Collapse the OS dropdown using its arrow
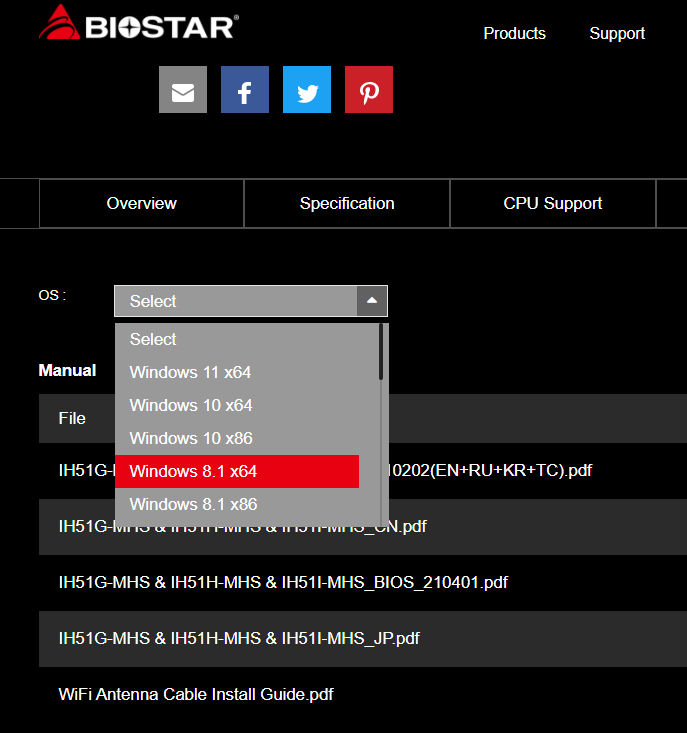 (372, 301)
